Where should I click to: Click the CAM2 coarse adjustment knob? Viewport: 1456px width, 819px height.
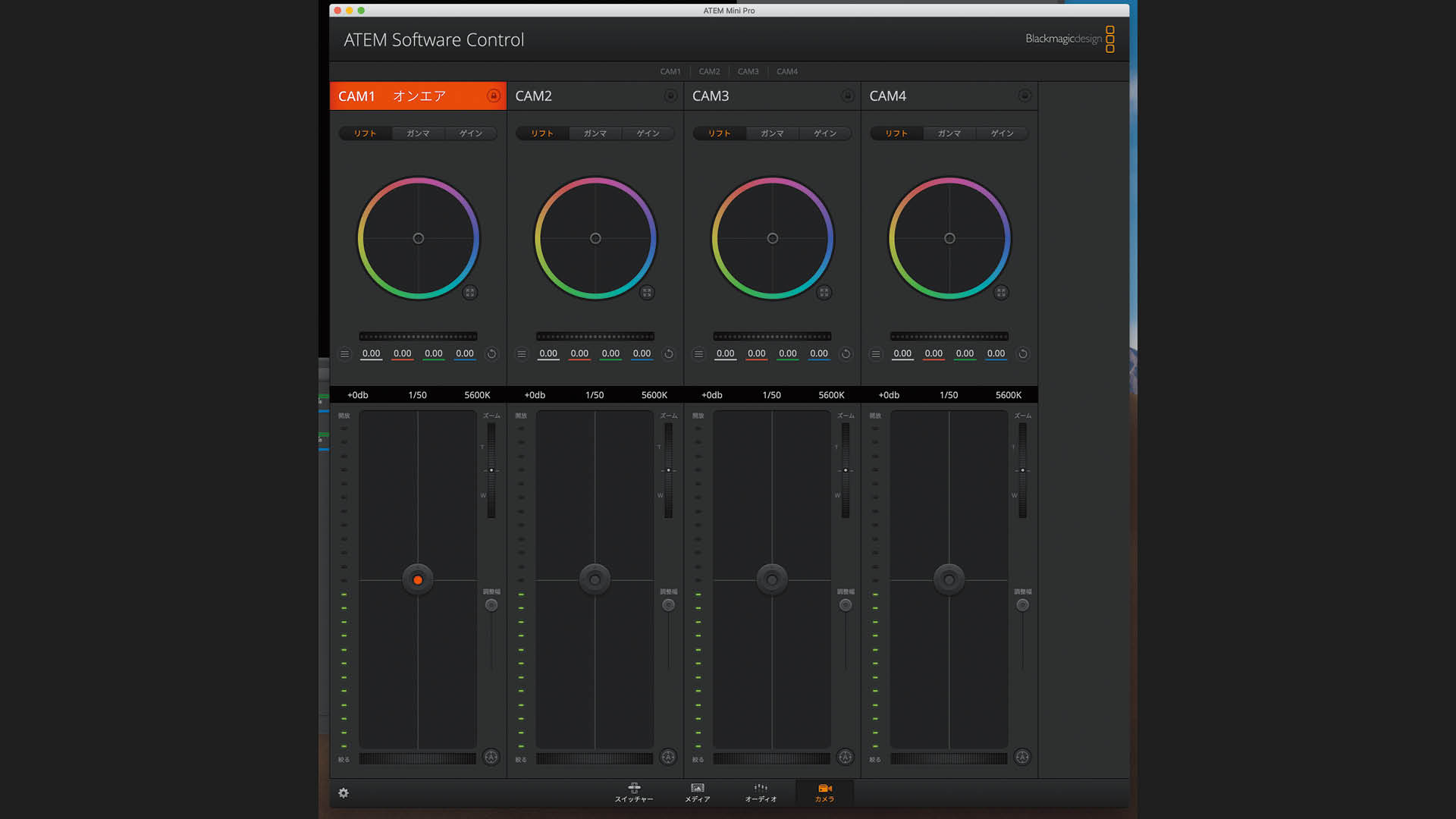coord(668,605)
